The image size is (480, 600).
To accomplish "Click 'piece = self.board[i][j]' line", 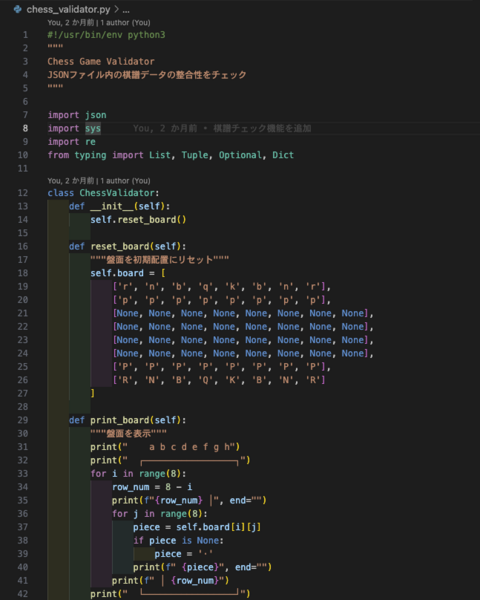I will [197, 527].
